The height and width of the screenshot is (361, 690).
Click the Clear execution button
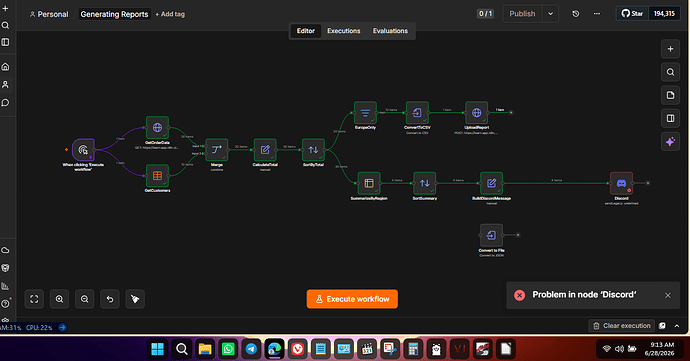tap(621, 326)
